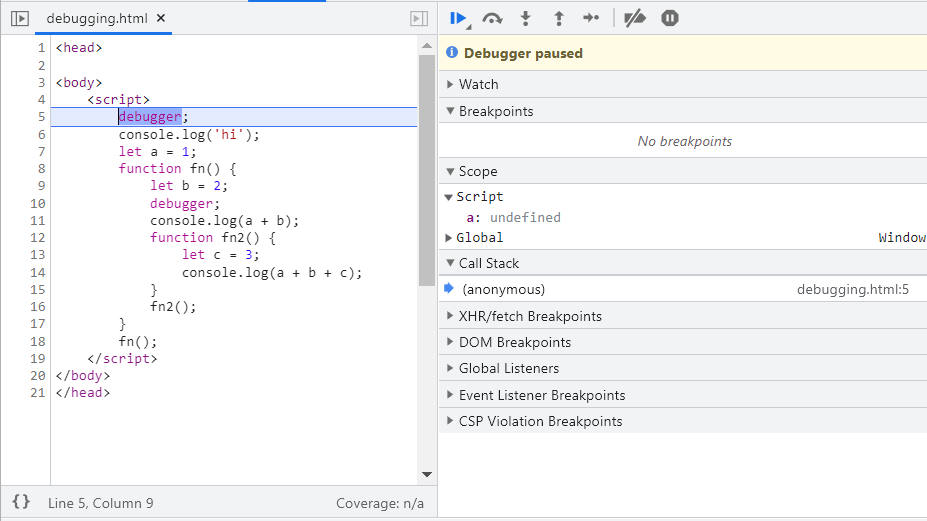Pretty print the source code
This screenshot has width=927, height=521.
click(x=21, y=503)
